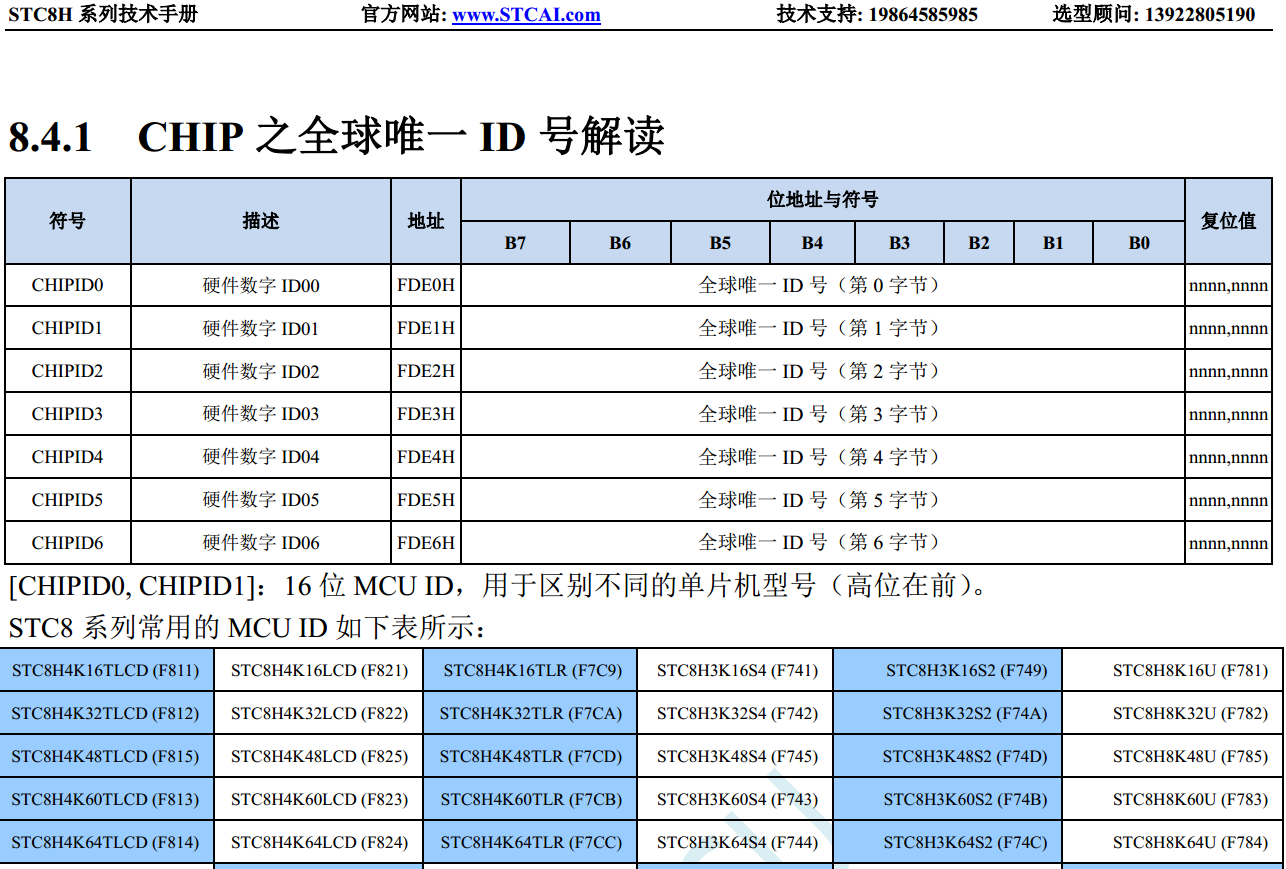Viewport: 1286px width, 869px height.
Task: Select the FDE5H address cell
Action: pyautogui.click(x=426, y=500)
